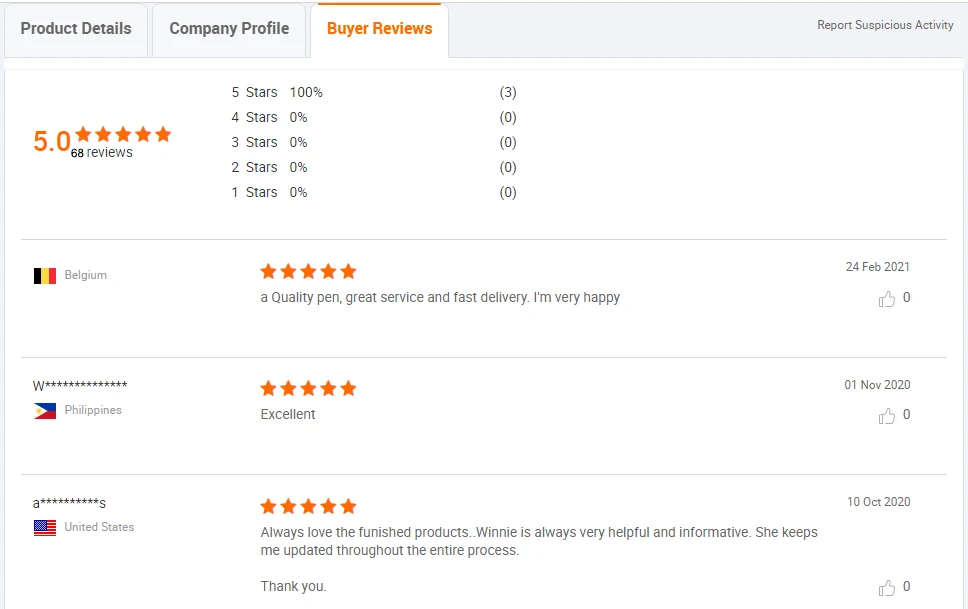Filter by 4 Stars rating row
The width and height of the screenshot is (968, 609).
(255, 117)
